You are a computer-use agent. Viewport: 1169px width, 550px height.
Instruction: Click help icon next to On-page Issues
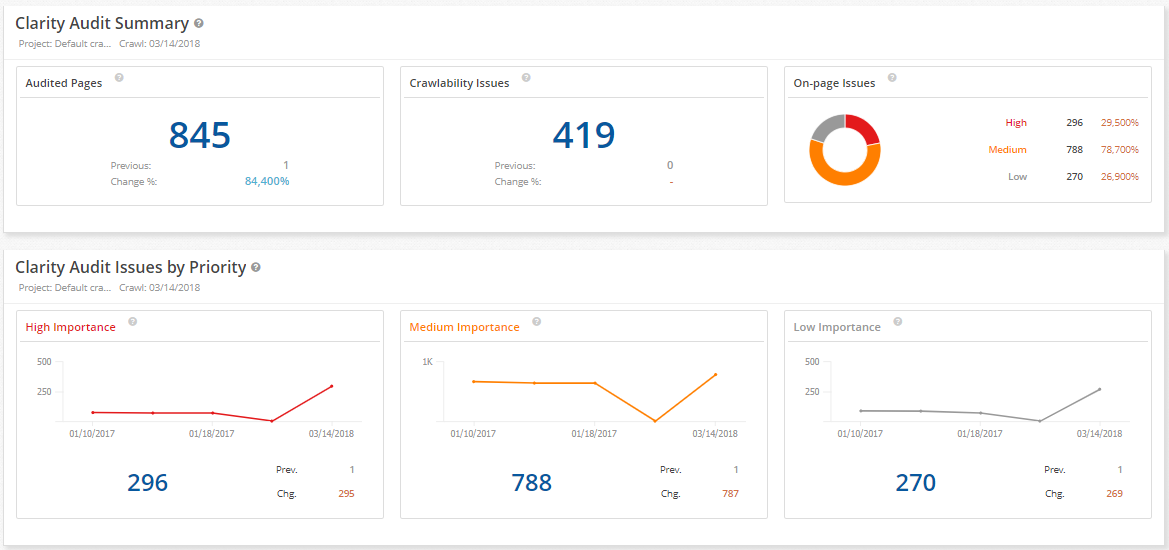[x=892, y=78]
